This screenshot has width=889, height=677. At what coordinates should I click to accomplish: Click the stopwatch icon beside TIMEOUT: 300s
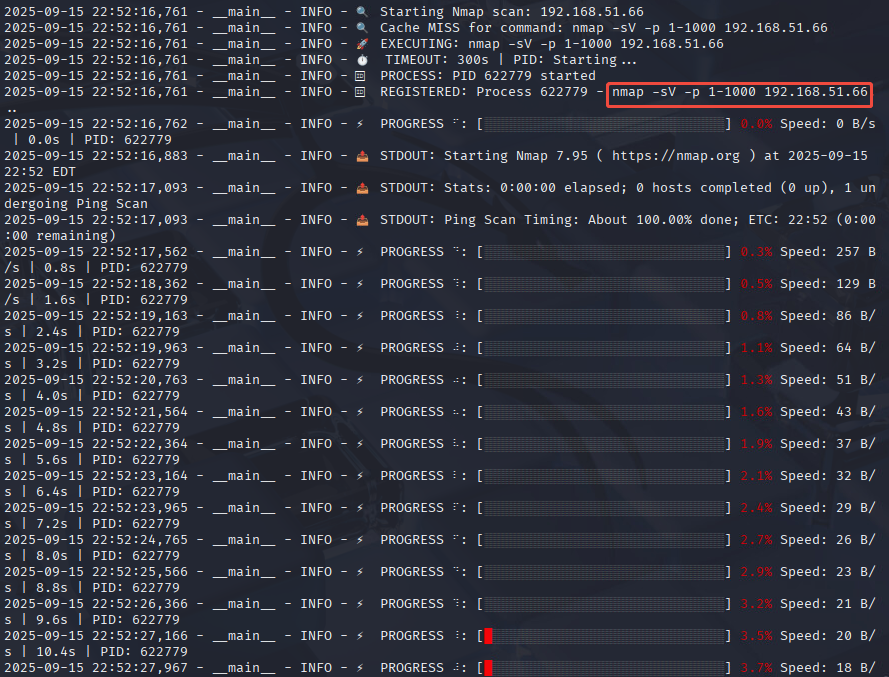pyautogui.click(x=362, y=60)
